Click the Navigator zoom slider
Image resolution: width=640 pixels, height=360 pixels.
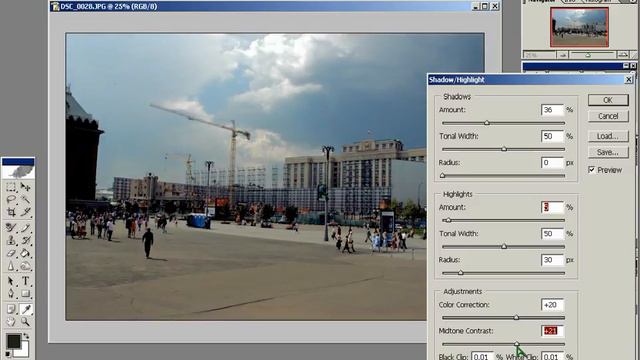(592, 55)
